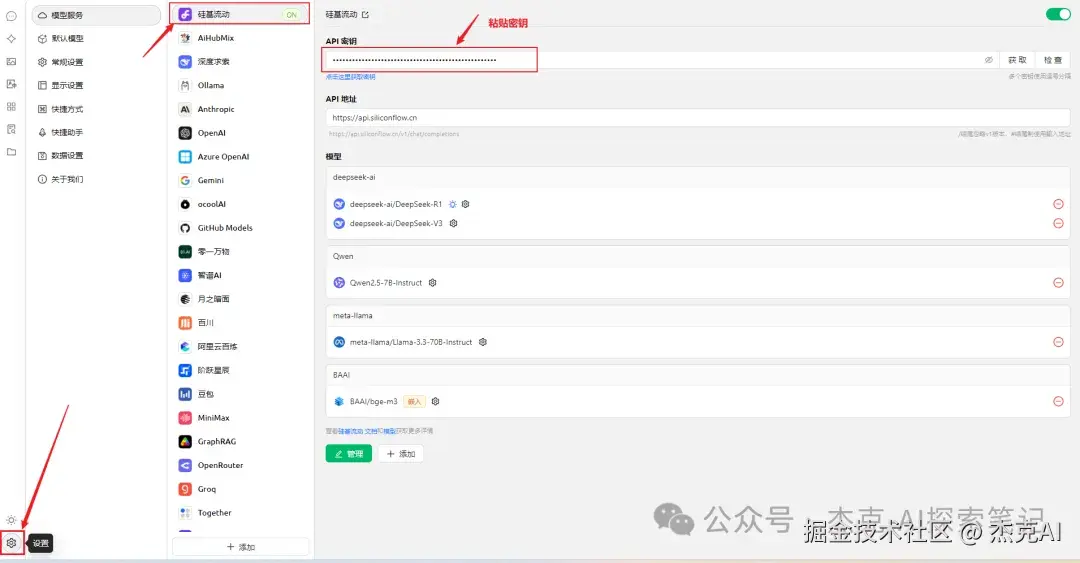Toggle the 硅基流动 provider enable switch
Viewport: 1080px width, 563px height.
tap(1058, 14)
